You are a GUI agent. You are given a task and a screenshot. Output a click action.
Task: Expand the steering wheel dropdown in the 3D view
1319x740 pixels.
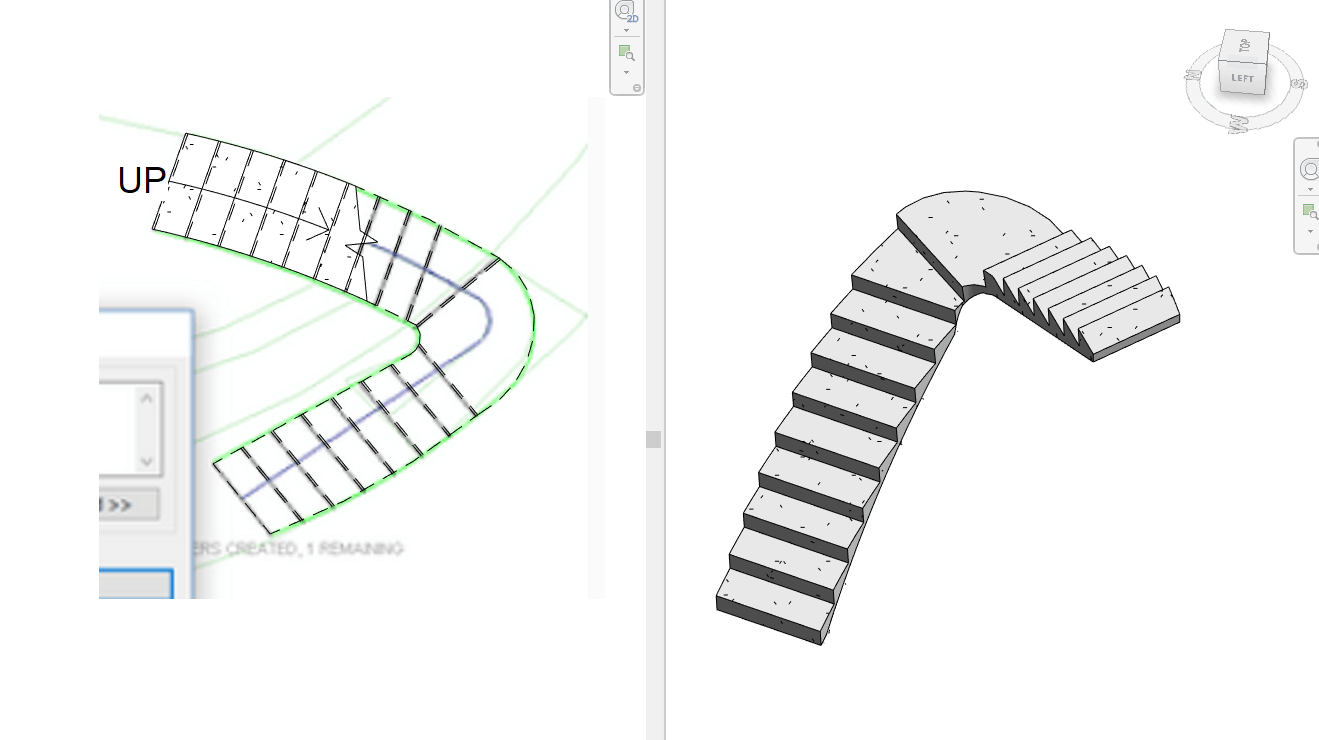tap(1310, 190)
